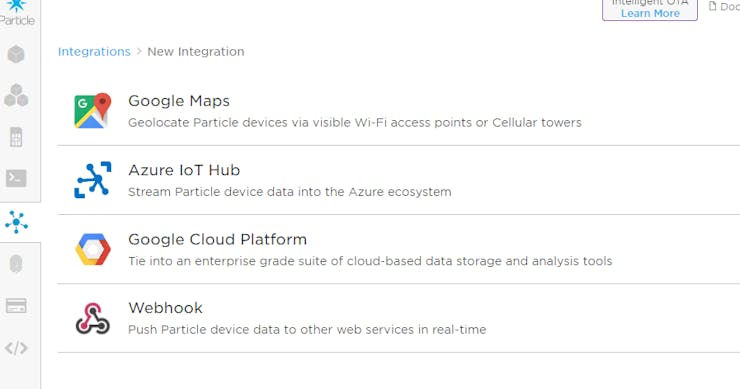This screenshot has width=740, height=389.
Task: Click the Google Maps pin logo
Action: point(92,110)
